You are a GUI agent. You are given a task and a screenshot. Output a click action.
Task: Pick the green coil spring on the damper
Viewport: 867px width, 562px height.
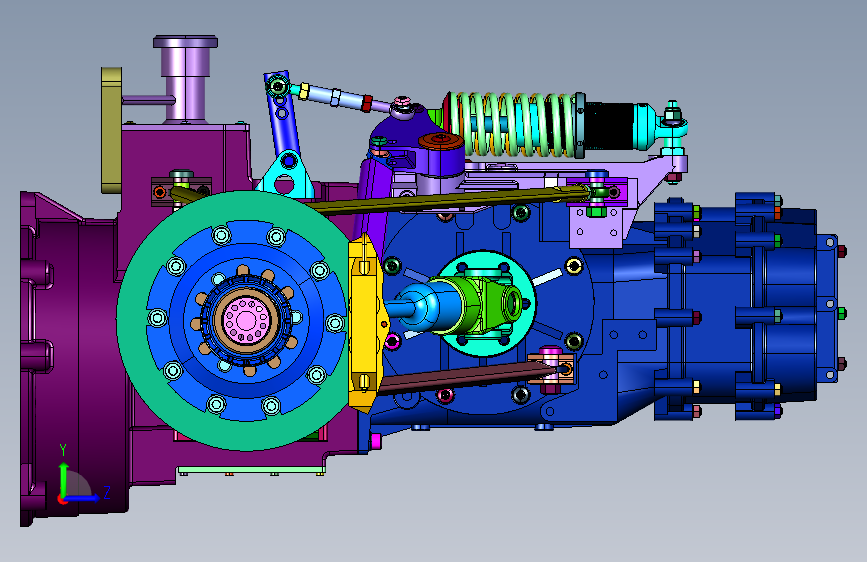coord(511,125)
